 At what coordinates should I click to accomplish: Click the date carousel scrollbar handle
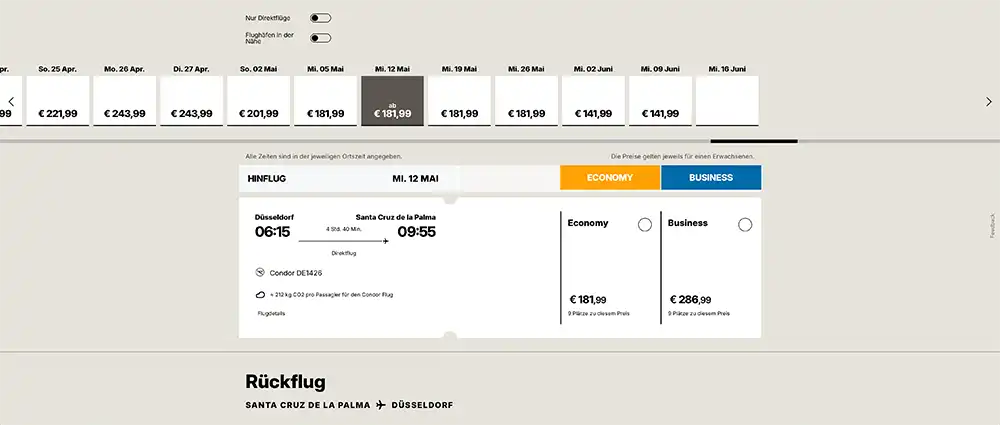(x=754, y=141)
